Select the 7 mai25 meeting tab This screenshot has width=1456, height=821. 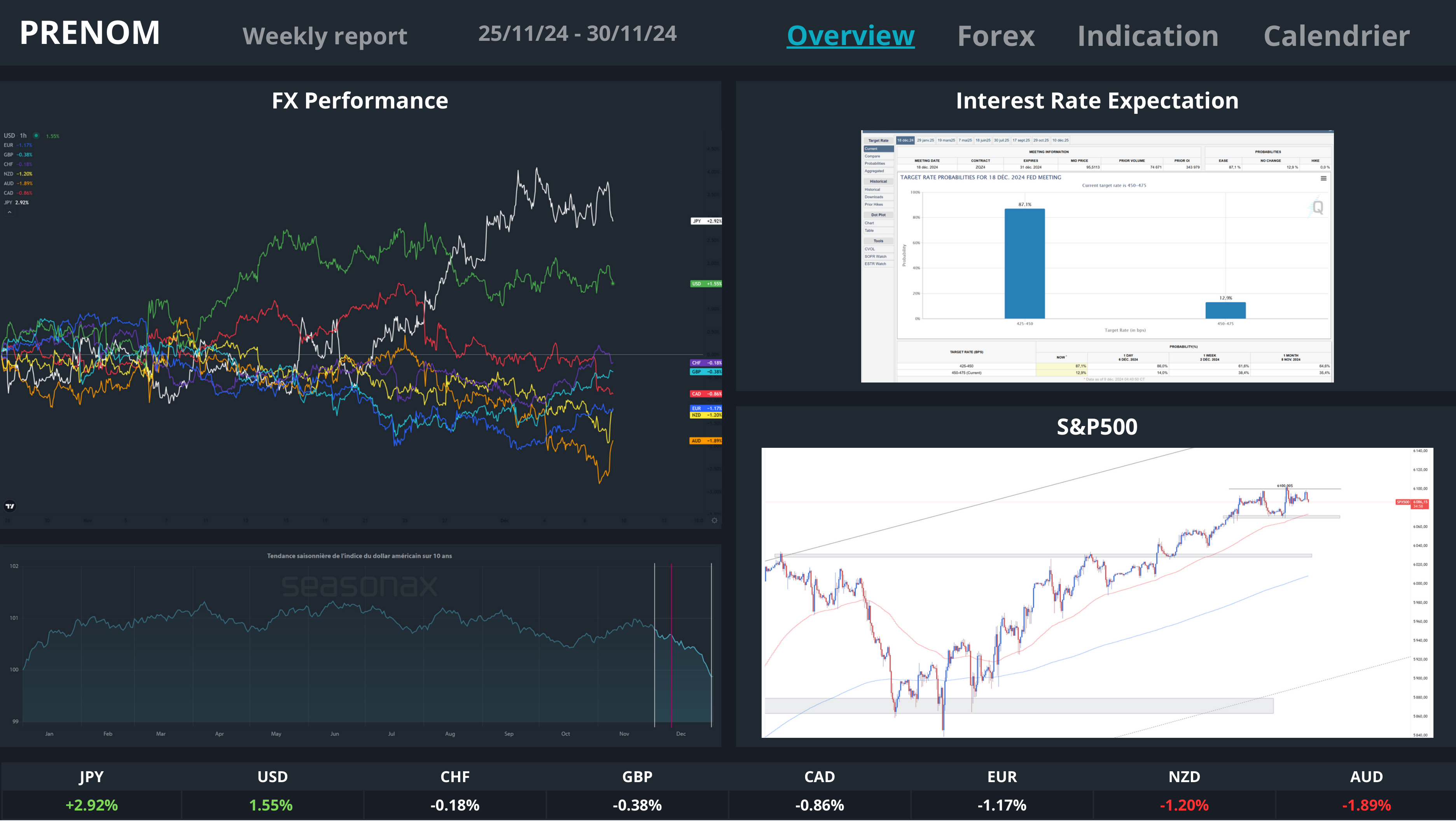tap(965, 140)
